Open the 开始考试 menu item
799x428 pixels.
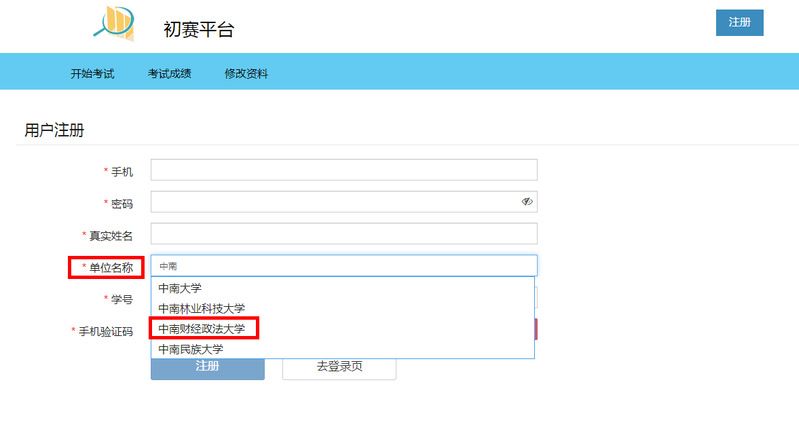point(92,74)
